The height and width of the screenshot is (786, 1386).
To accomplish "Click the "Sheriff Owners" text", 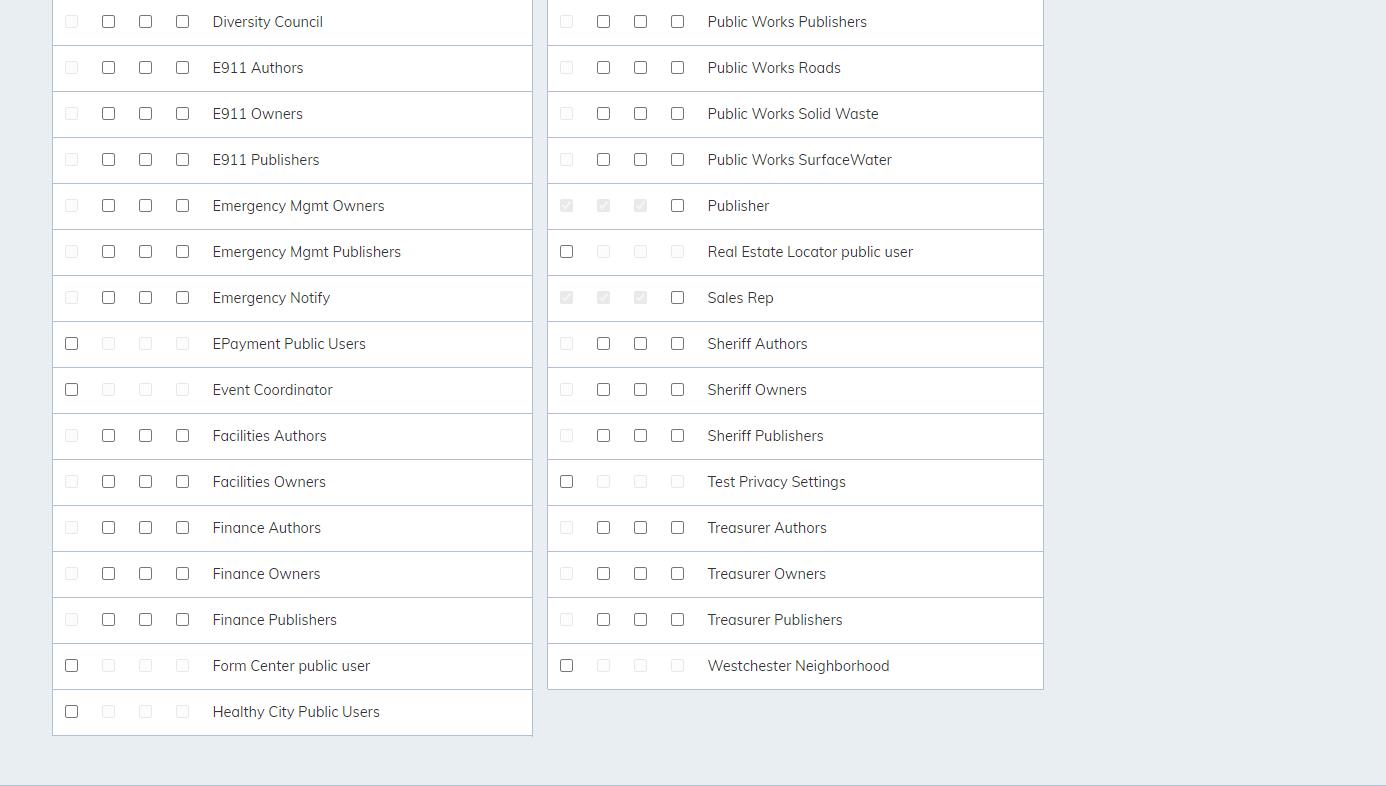I will 757,390.
